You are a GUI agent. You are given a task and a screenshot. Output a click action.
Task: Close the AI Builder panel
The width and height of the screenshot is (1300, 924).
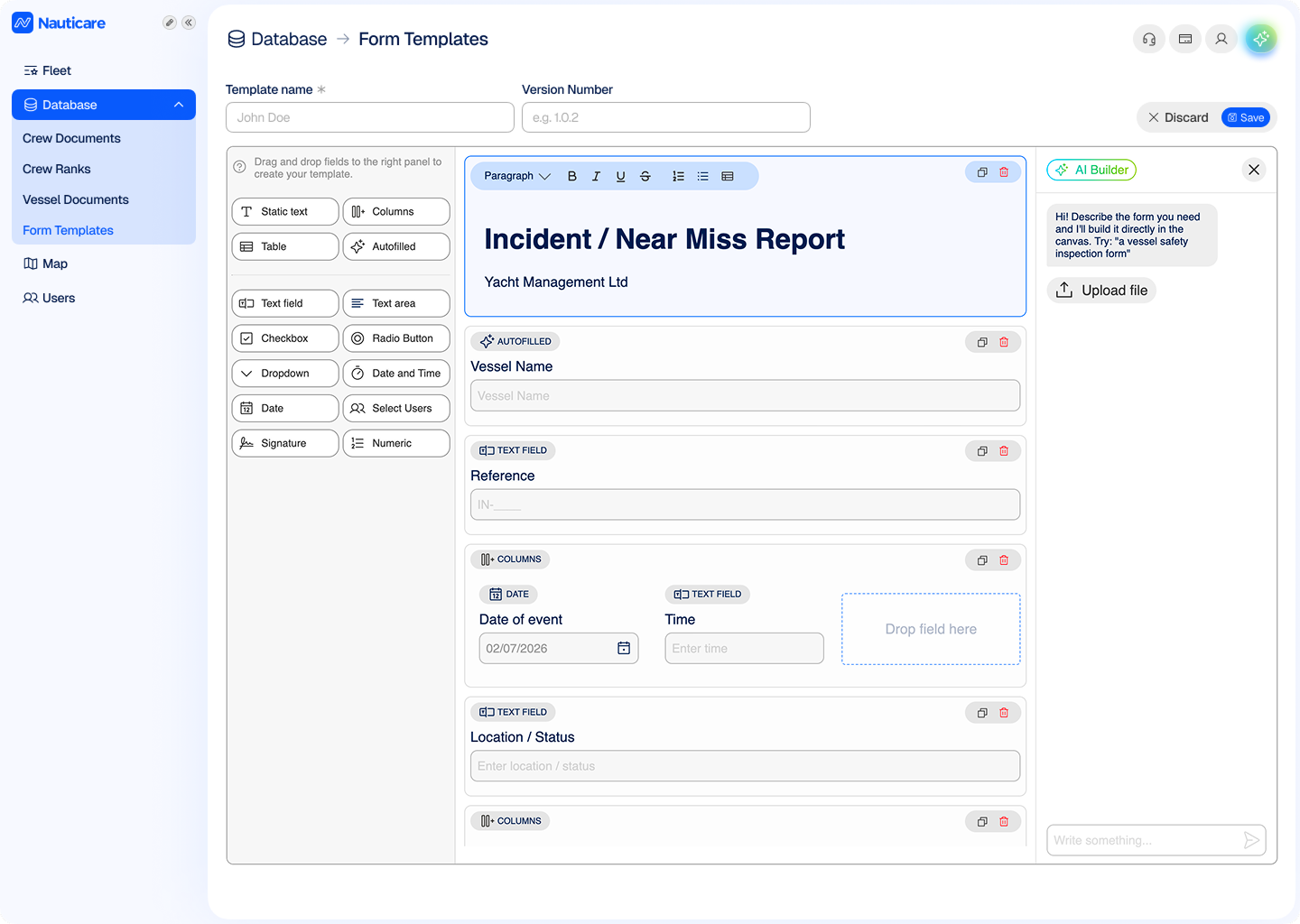[x=1254, y=170]
